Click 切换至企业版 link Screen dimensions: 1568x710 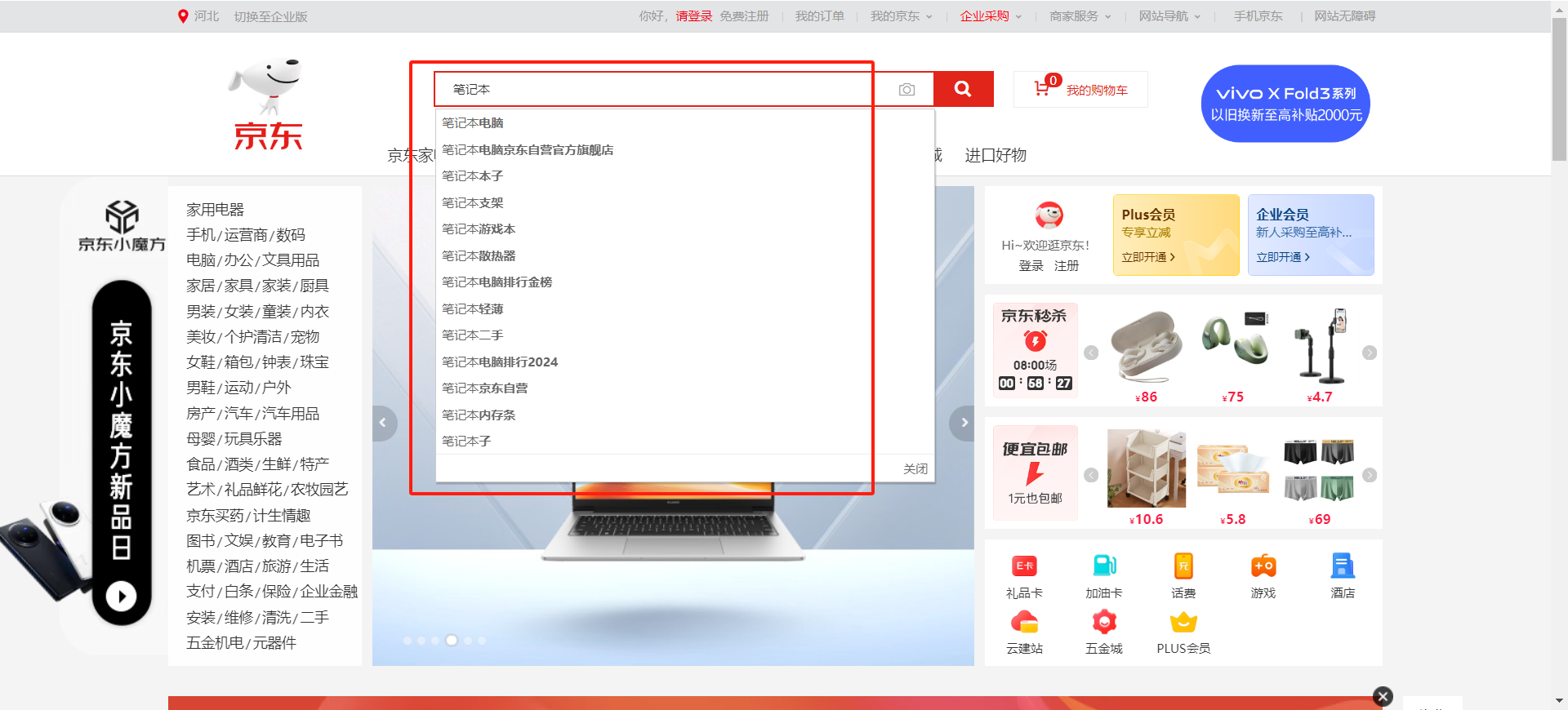270,16
